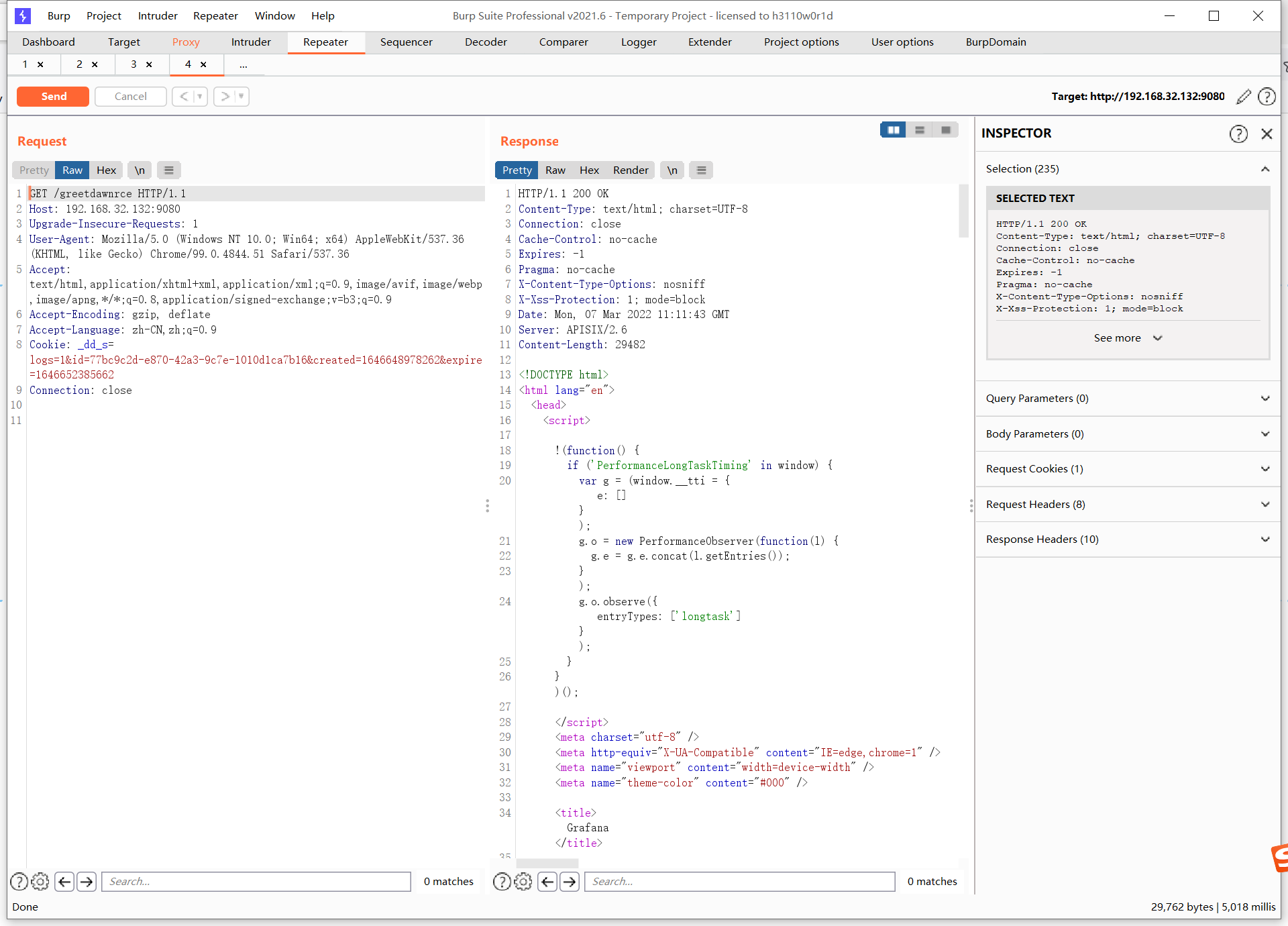Toggle response non-printable characters \n

(672, 170)
